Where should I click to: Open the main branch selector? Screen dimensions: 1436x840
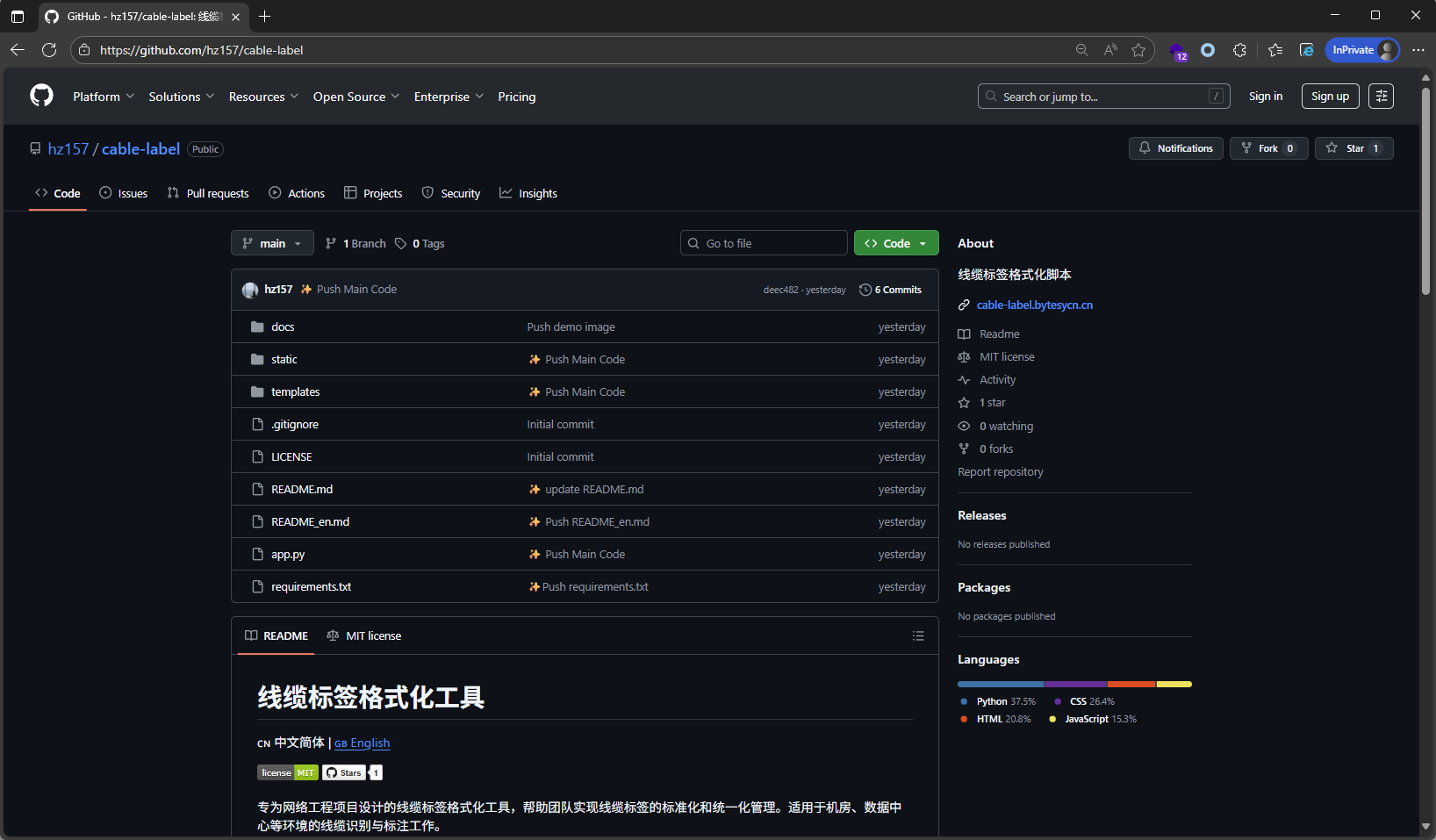(x=272, y=243)
